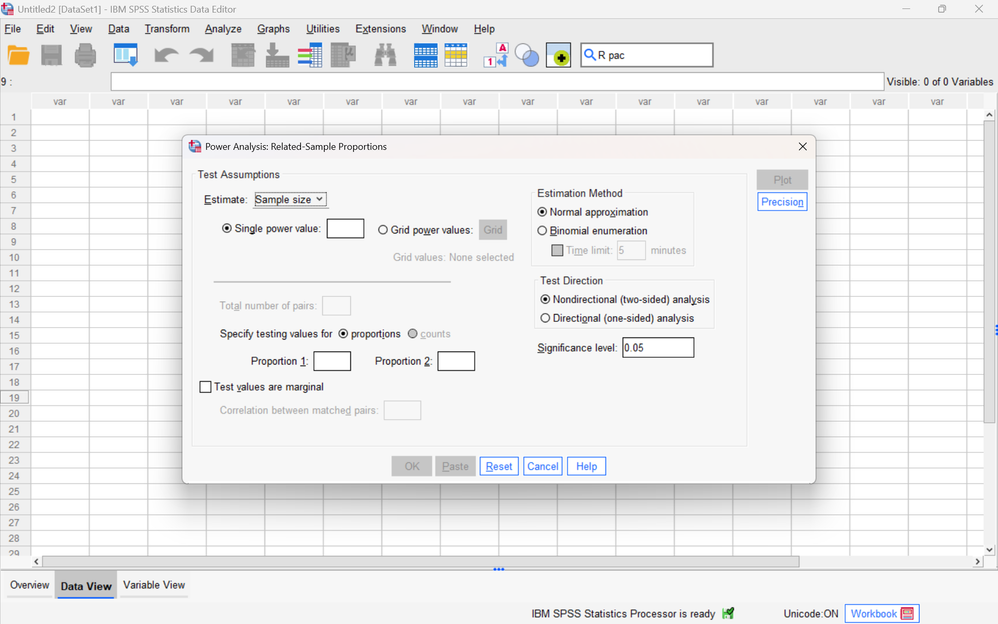The width and height of the screenshot is (998, 624).
Task: Click the Significance level field
Action: click(x=658, y=348)
